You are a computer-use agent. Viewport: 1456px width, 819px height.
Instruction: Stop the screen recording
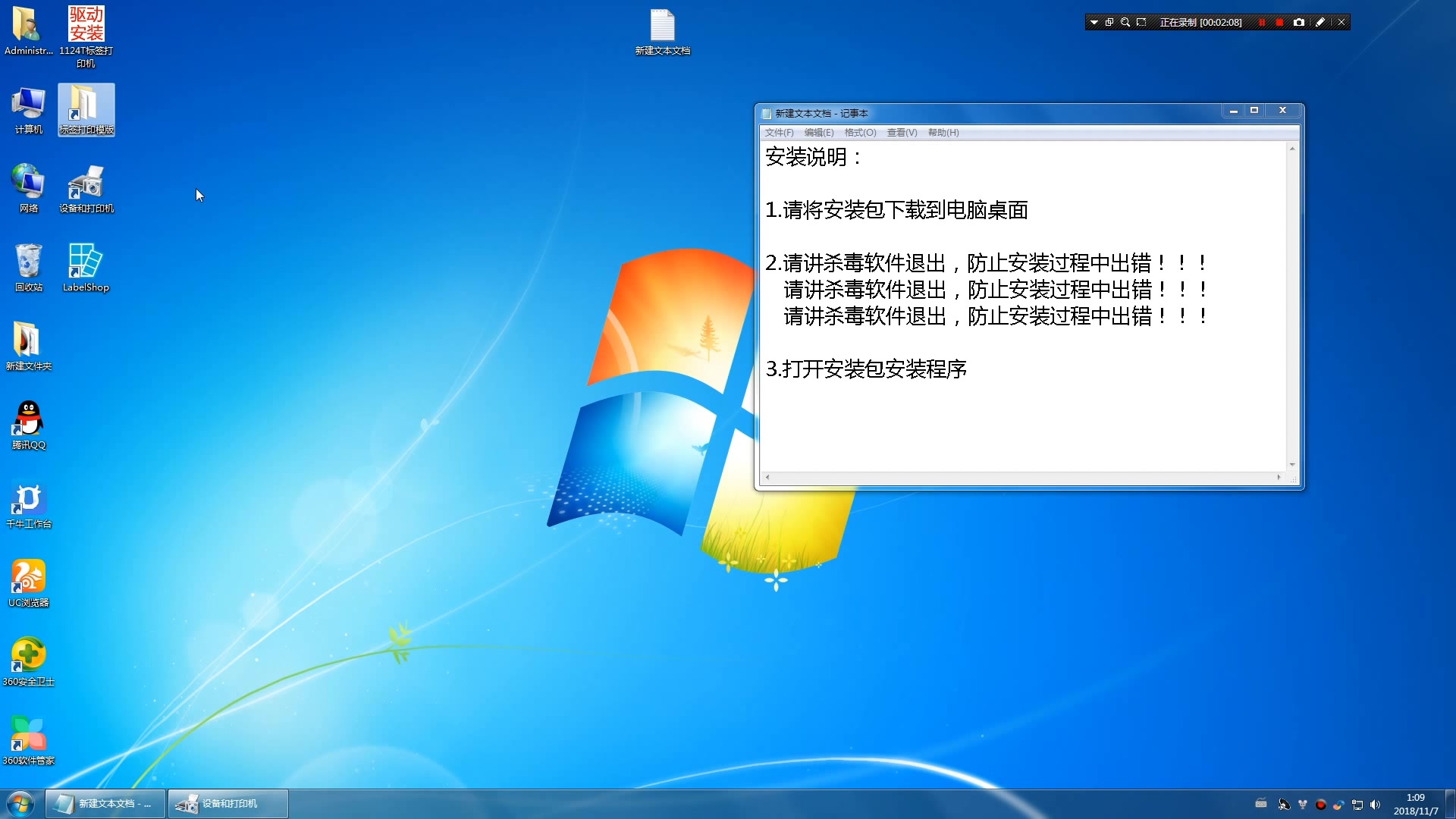point(1279,23)
